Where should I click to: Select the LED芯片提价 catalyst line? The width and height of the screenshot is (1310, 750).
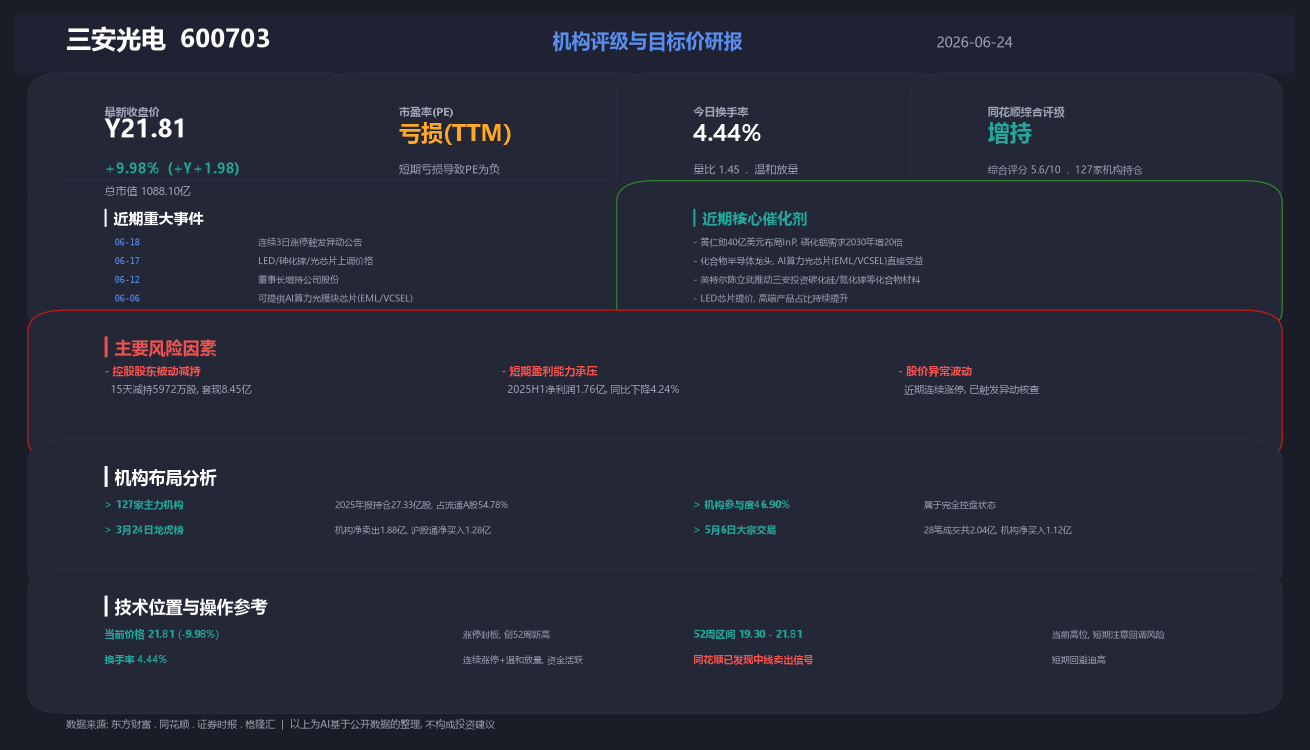[x=770, y=298]
